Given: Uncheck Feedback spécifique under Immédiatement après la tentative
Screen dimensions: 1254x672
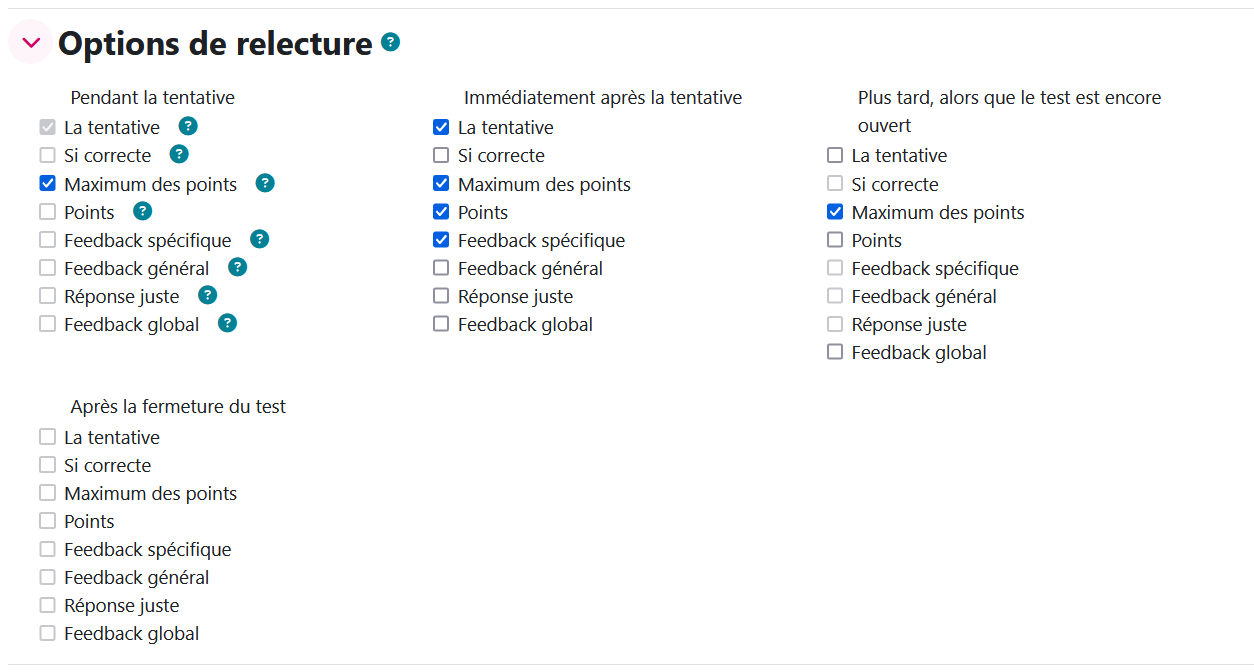Looking at the screenshot, I should [x=441, y=240].
